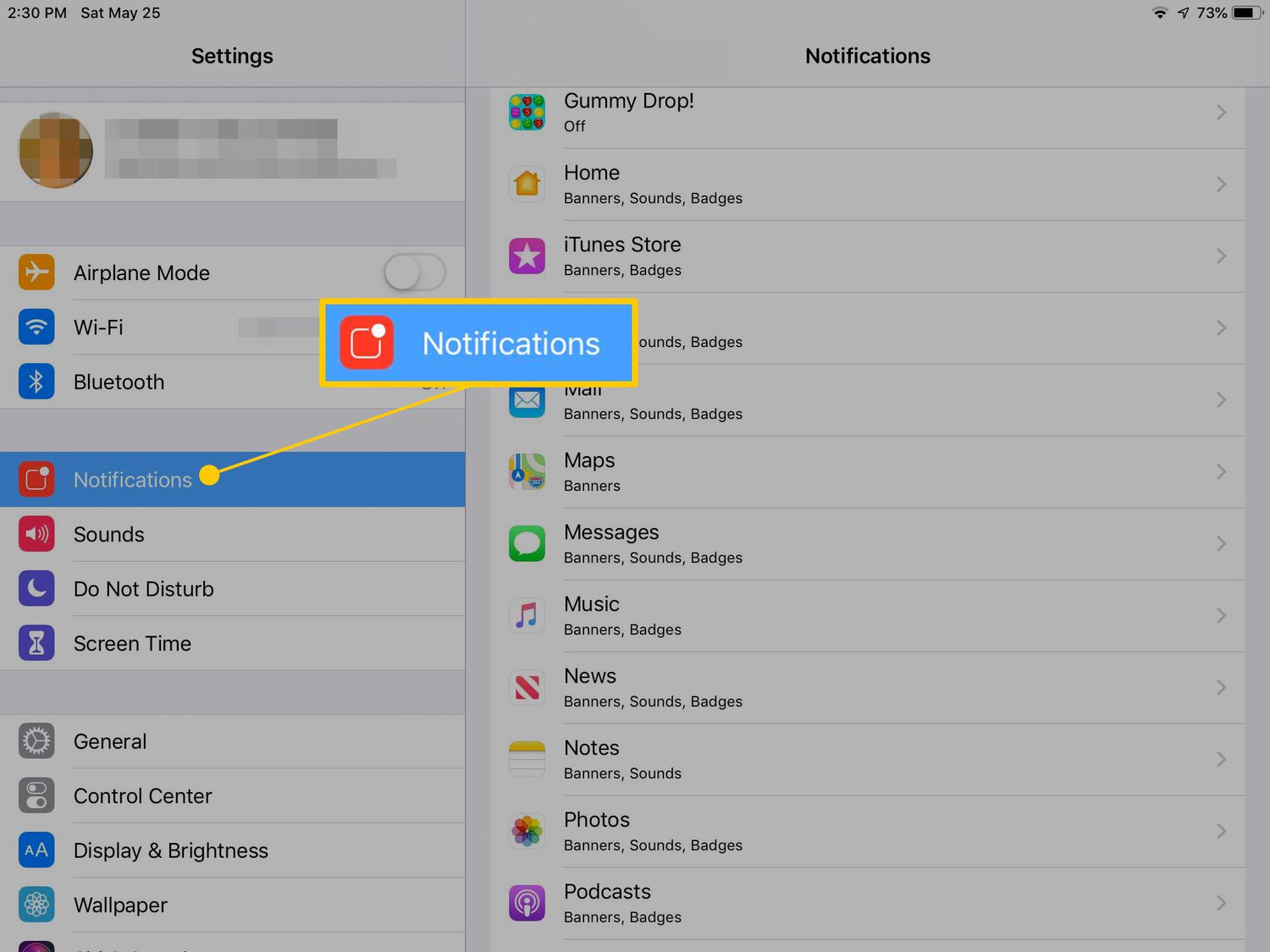
Task: Tap the Control Center icon
Action: pos(36,795)
